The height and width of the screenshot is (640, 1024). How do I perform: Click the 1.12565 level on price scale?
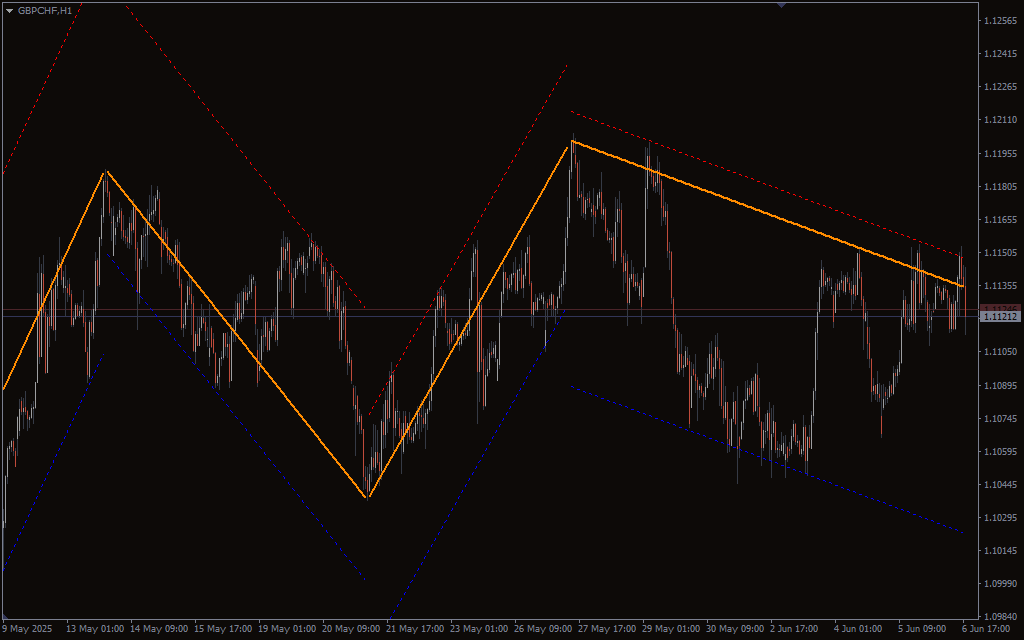point(1000,21)
